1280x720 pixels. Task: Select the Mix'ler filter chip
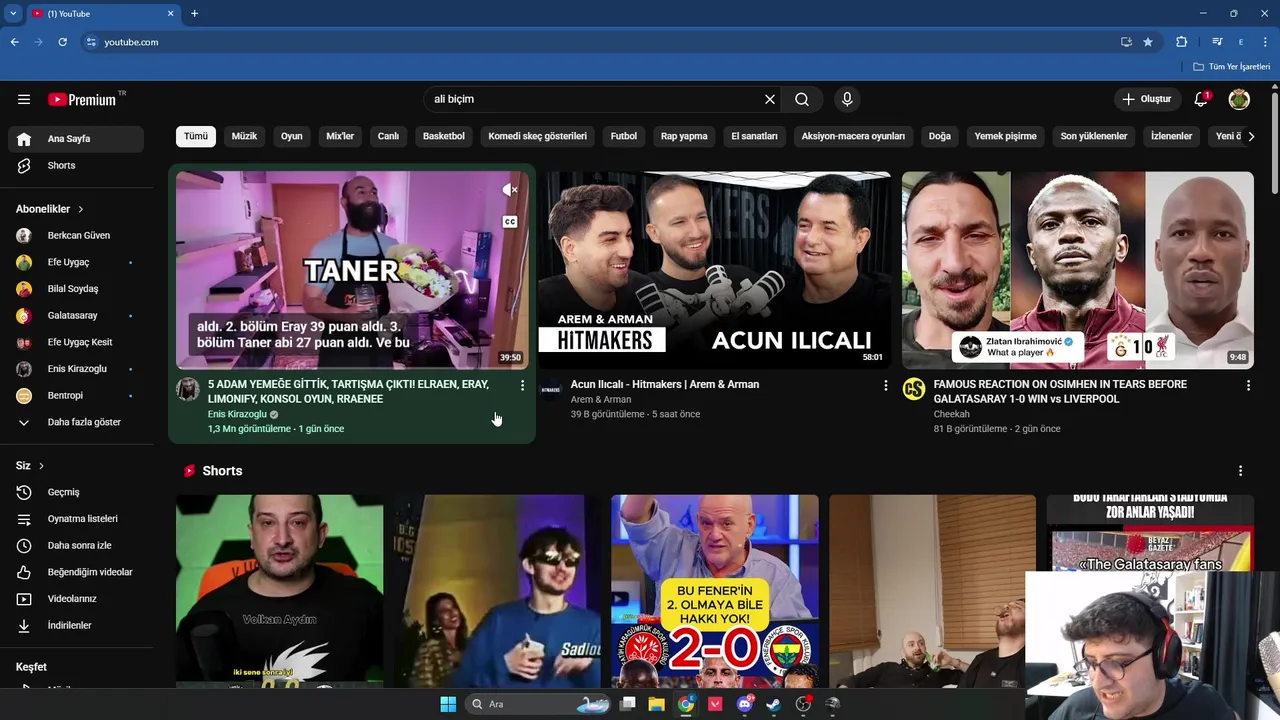(x=340, y=136)
